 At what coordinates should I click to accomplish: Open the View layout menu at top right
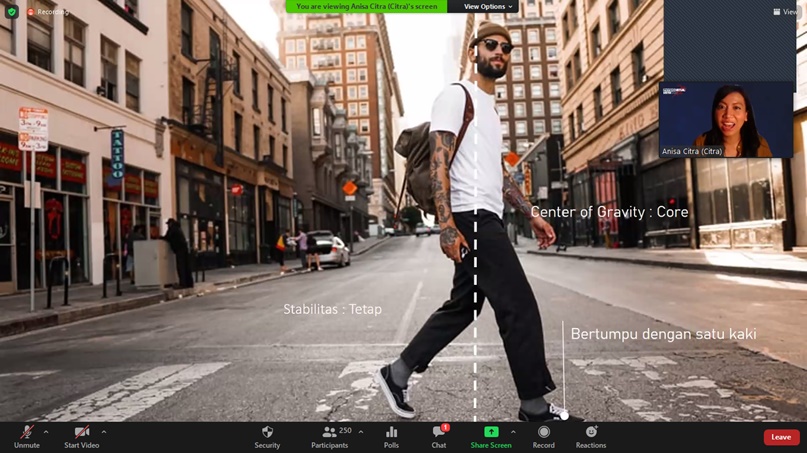(786, 12)
